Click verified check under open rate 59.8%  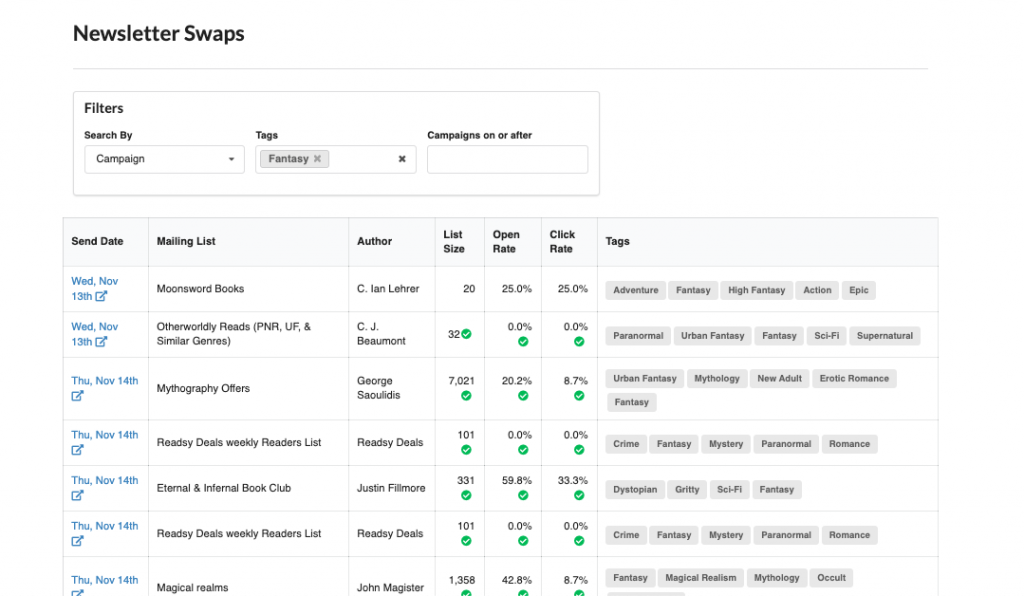coord(523,495)
